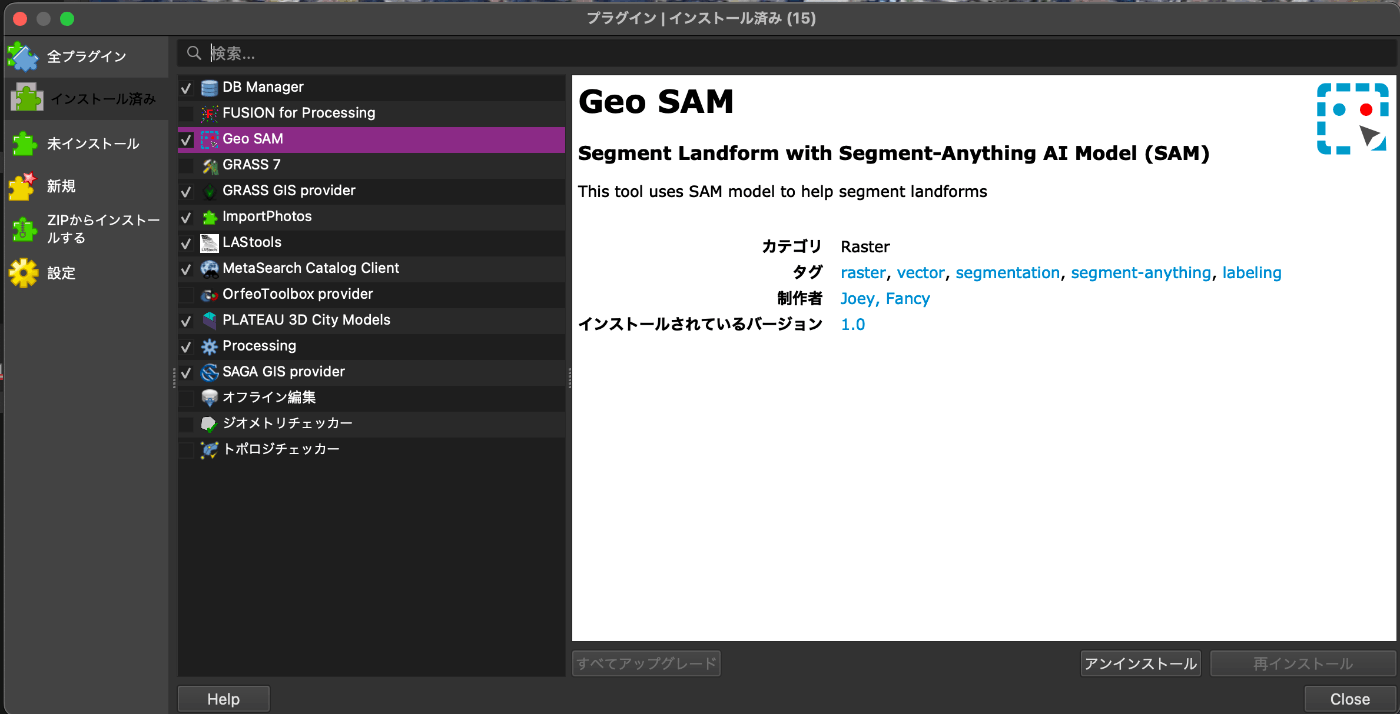
Task: Click the LAStools plugin icon
Action: pyautogui.click(x=209, y=243)
